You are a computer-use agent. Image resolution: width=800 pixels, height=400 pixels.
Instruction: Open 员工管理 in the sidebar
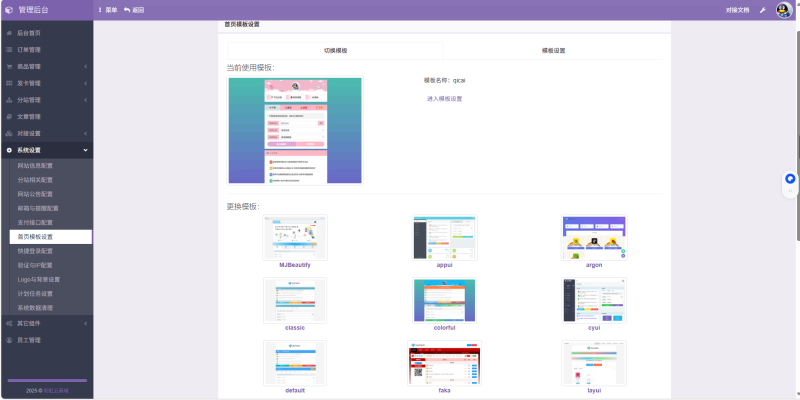coord(46,340)
